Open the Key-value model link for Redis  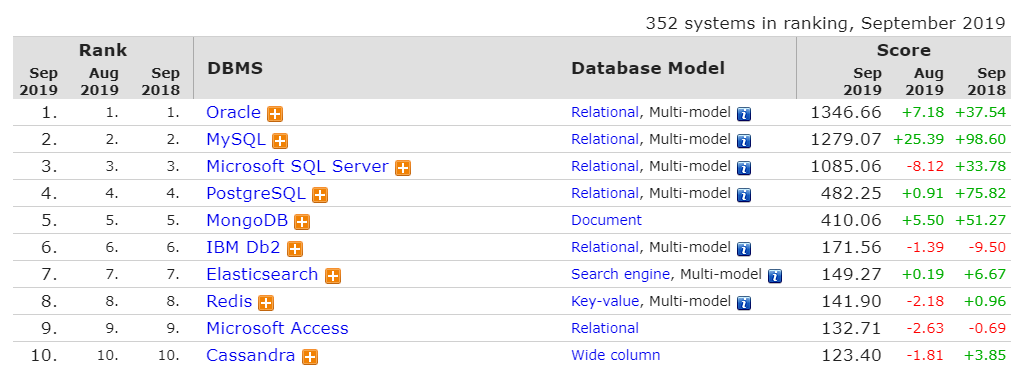point(605,301)
